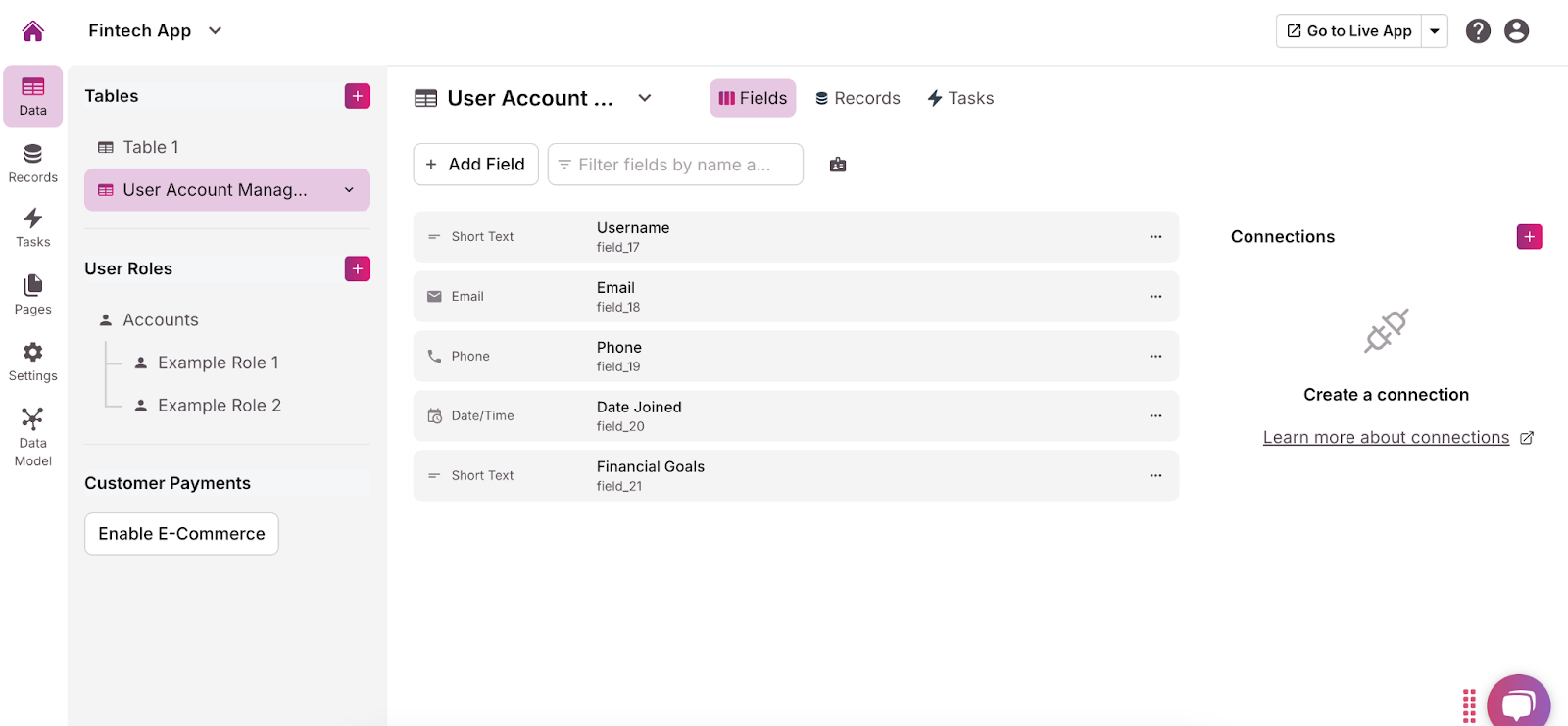Open Learn more about connections link
1568x726 pixels.
pos(1386,438)
